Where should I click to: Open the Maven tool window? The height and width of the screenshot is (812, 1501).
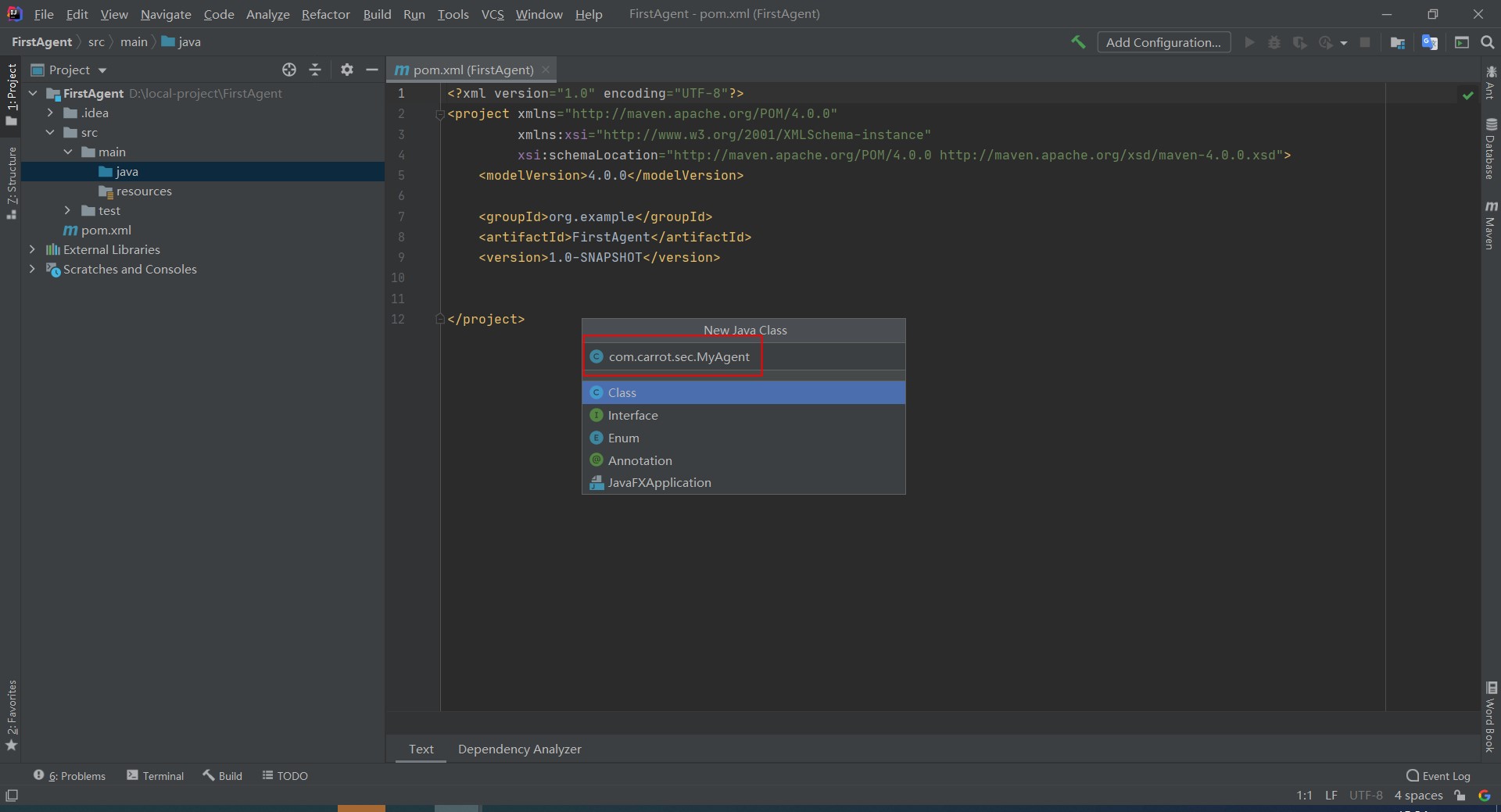(1491, 225)
